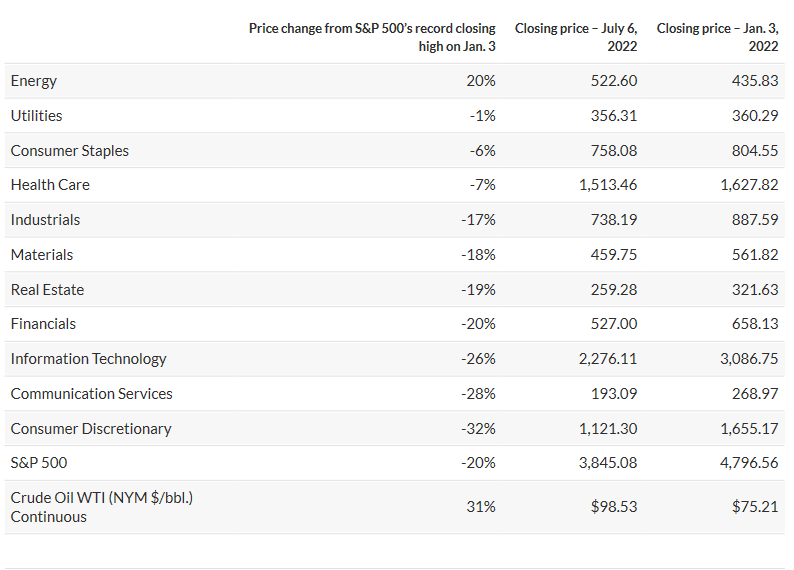Select the S&P 500 row label
The image size is (794, 570).
click(x=39, y=463)
